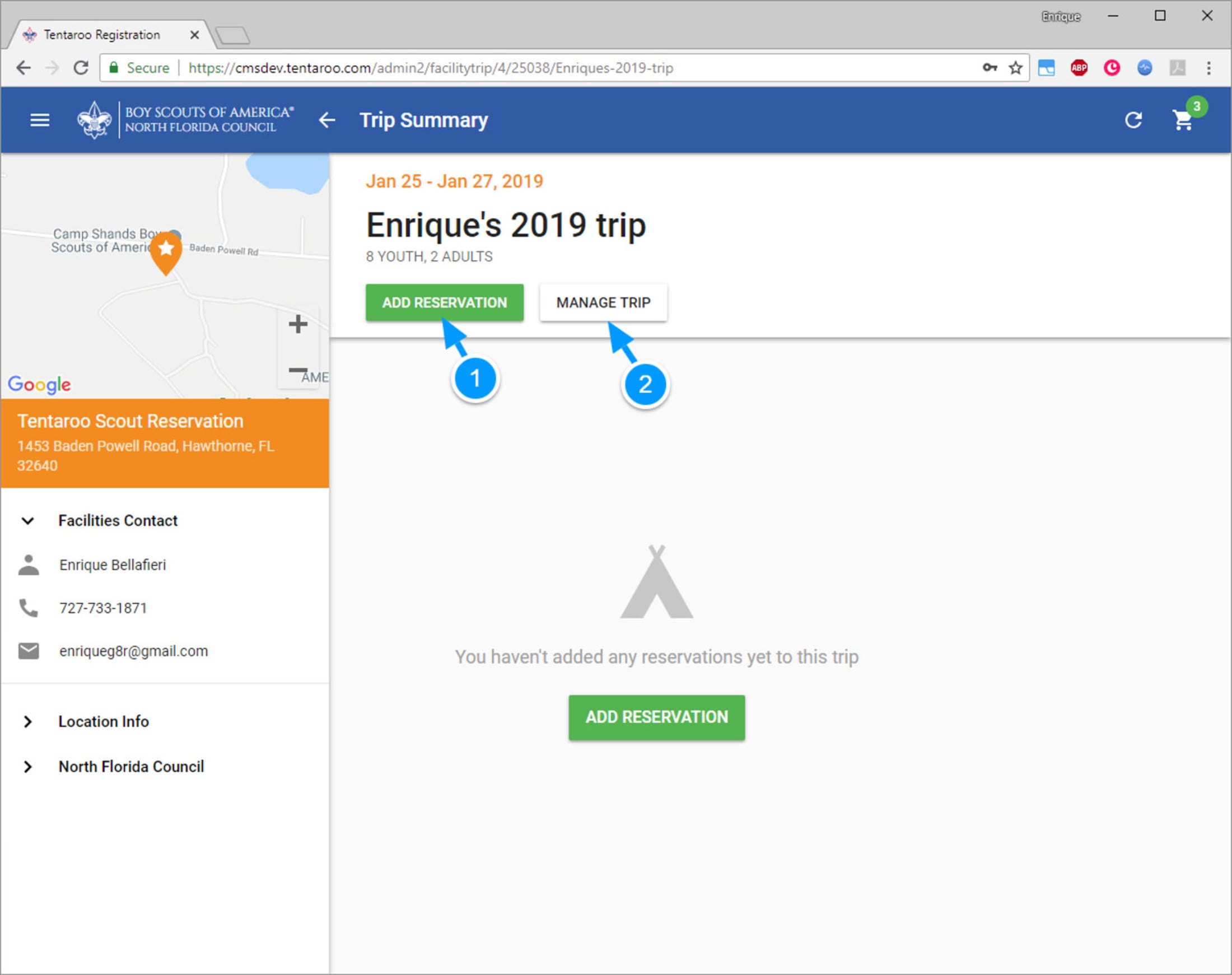Open the Chrome three-dot menu
Screen dimensions: 1232x975
(1209, 68)
